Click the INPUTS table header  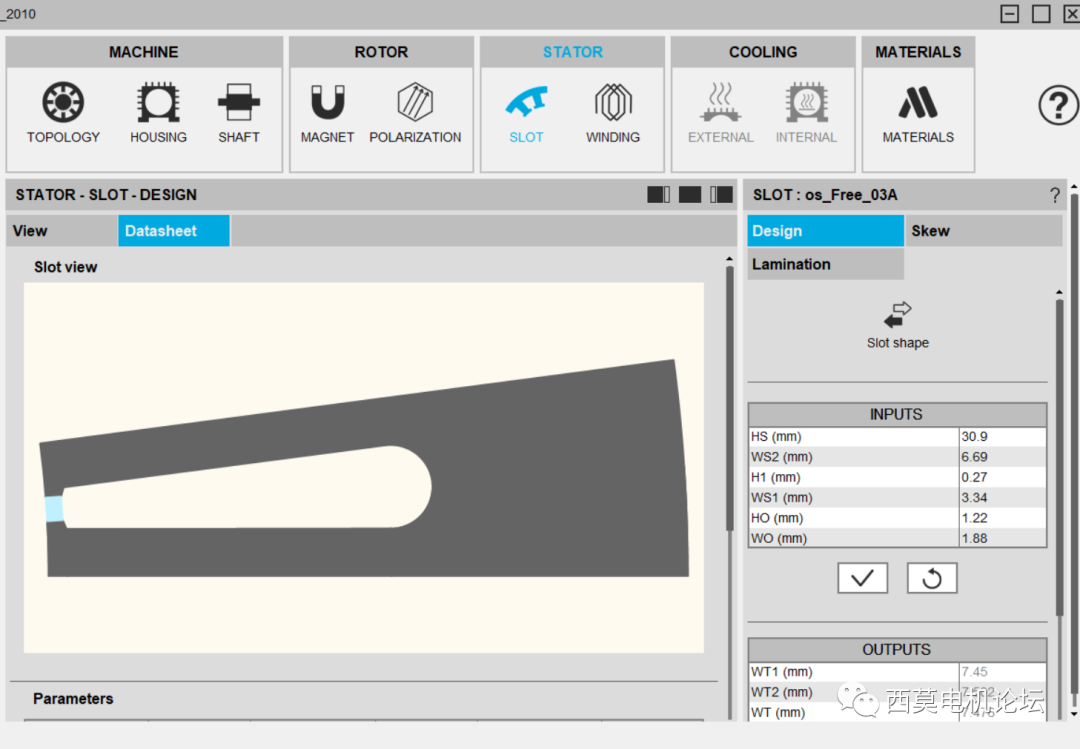point(897,415)
